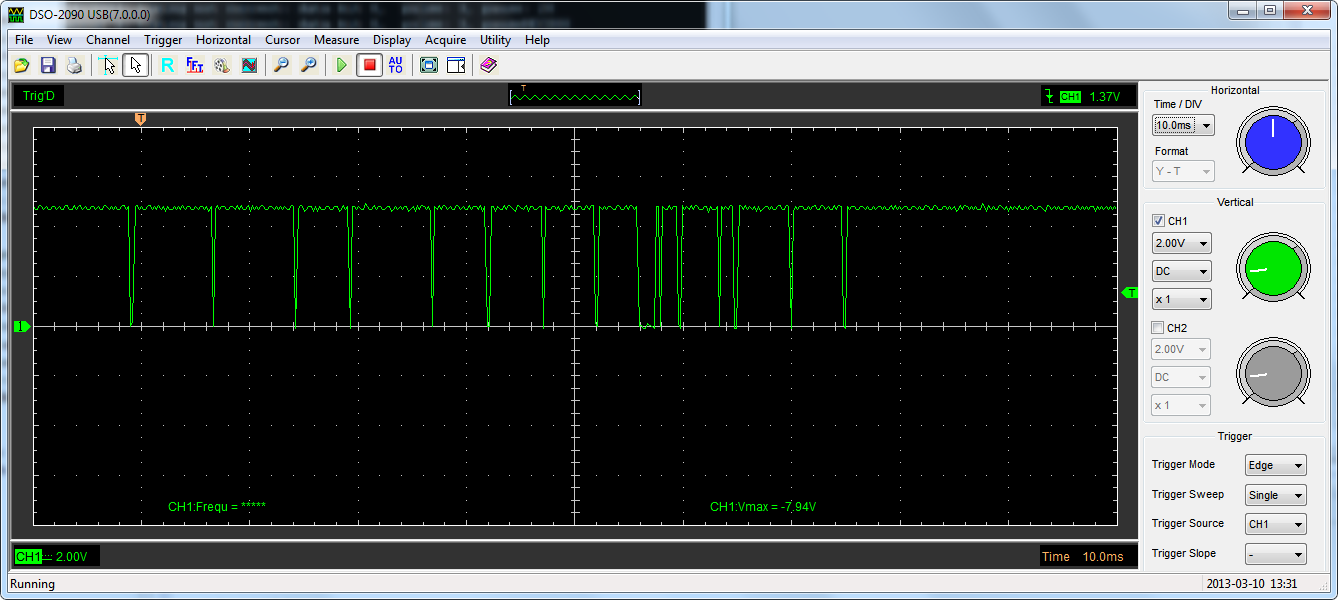1338x600 pixels.
Task: Click the full screen view icon
Action: click(x=429, y=65)
